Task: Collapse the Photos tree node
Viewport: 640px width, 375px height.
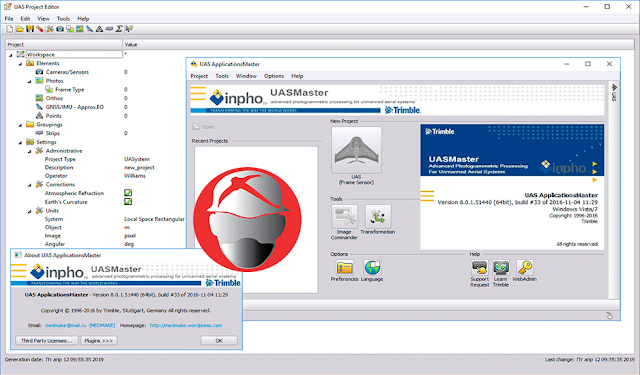Action: coord(30,81)
